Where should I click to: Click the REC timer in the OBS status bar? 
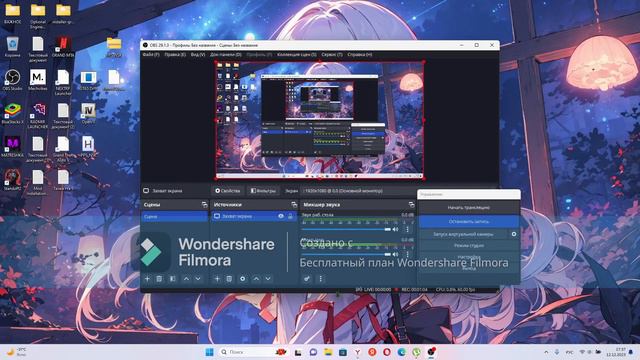point(413,289)
